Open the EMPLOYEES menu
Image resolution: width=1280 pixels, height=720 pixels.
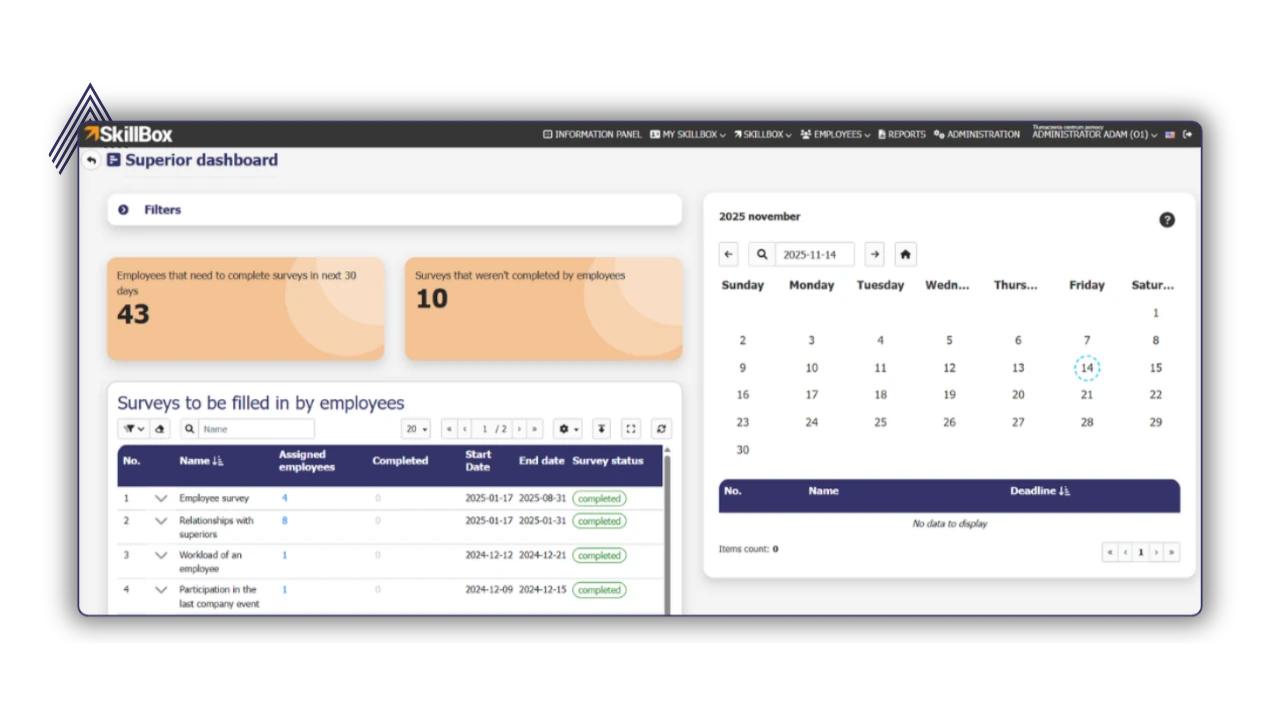[835, 134]
